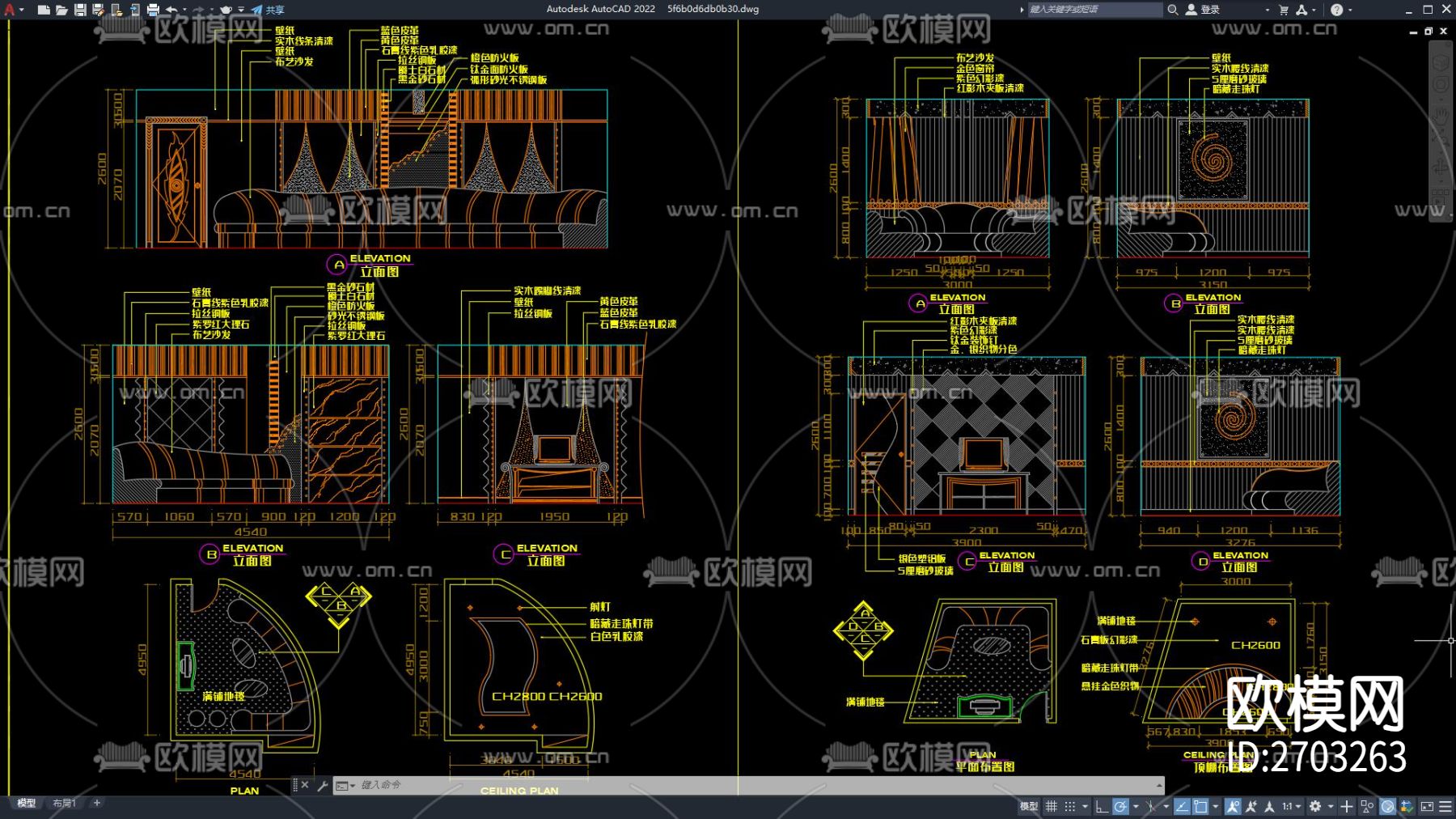The width and height of the screenshot is (1456, 819).
Task: Click the 登录 sign-in button
Action: (x=1204, y=10)
